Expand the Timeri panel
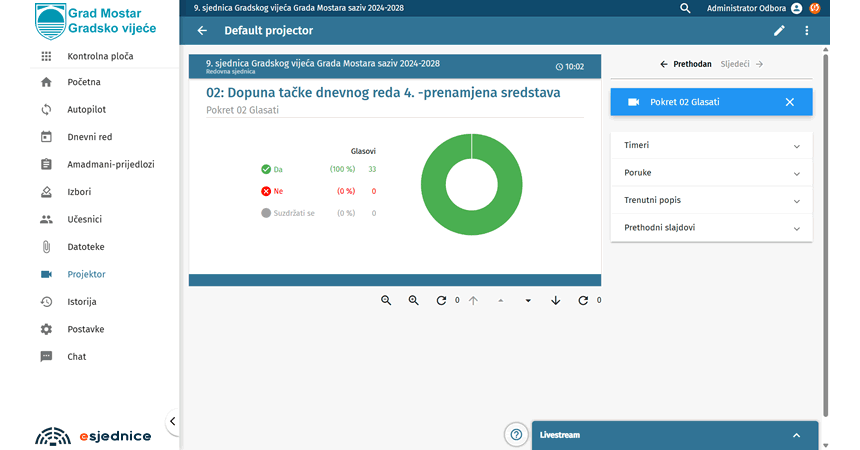 point(711,145)
